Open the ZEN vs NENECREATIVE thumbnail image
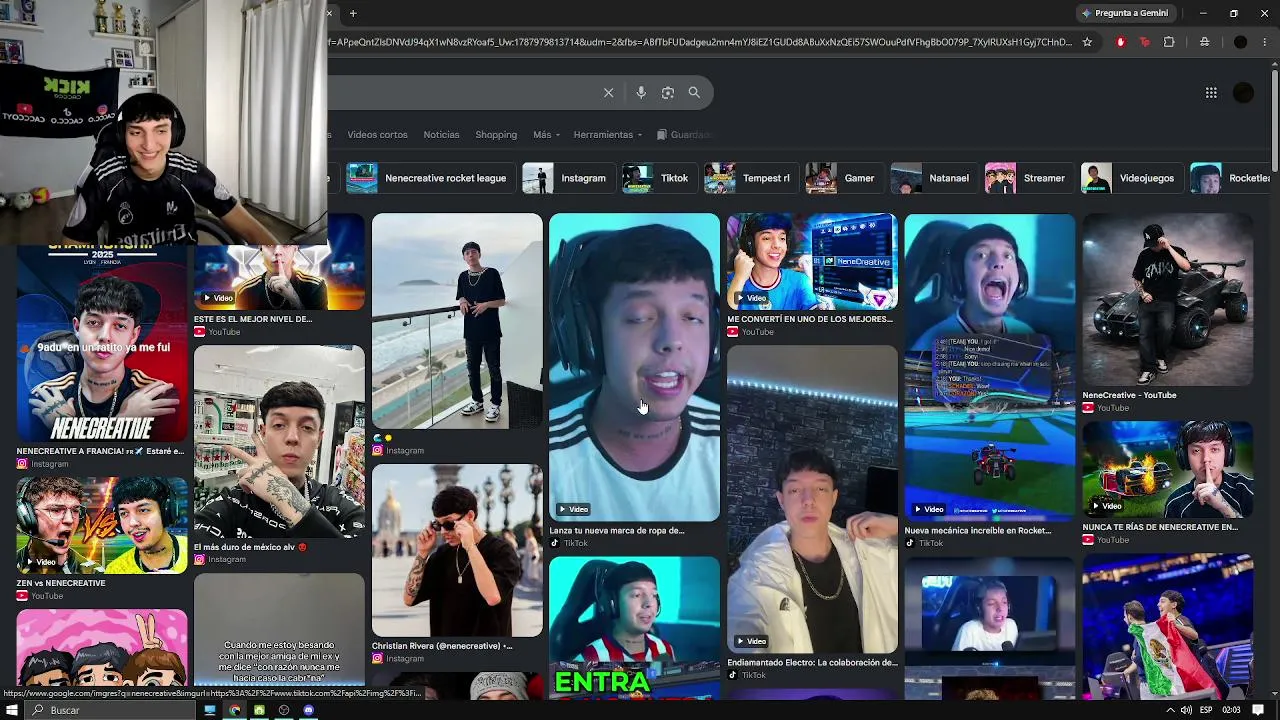The image size is (1280, 720). [102, 525]
